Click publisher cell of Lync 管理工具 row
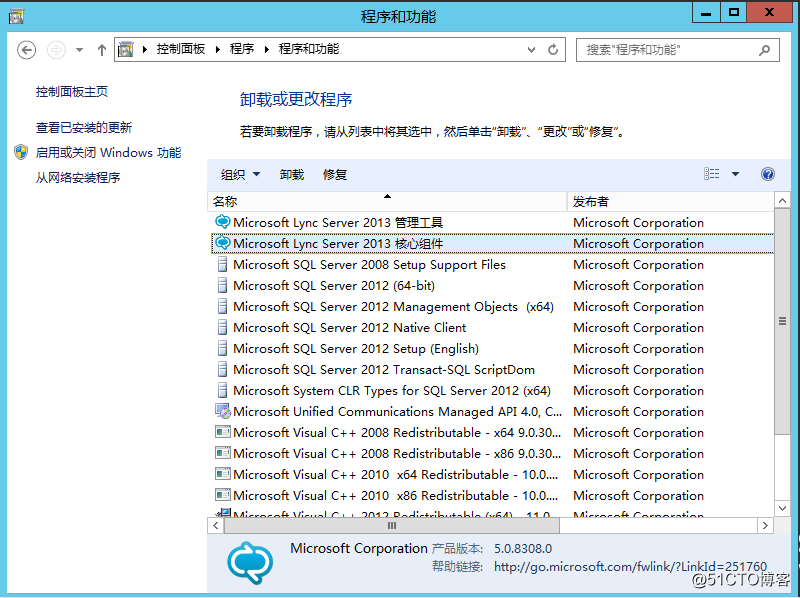This screenshot has height=598, width=800. click(638, 222)
